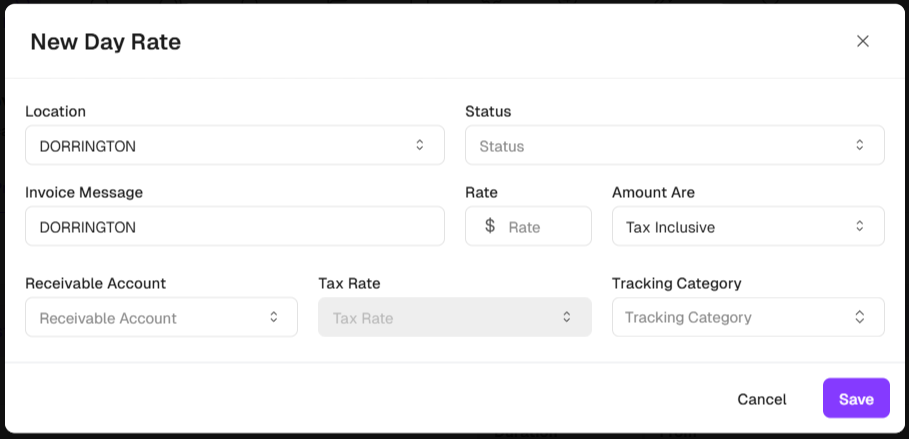Viewport: 909px width, 439px height.
Task: Click the Invoice Message field label
Action: click(84, 192)
